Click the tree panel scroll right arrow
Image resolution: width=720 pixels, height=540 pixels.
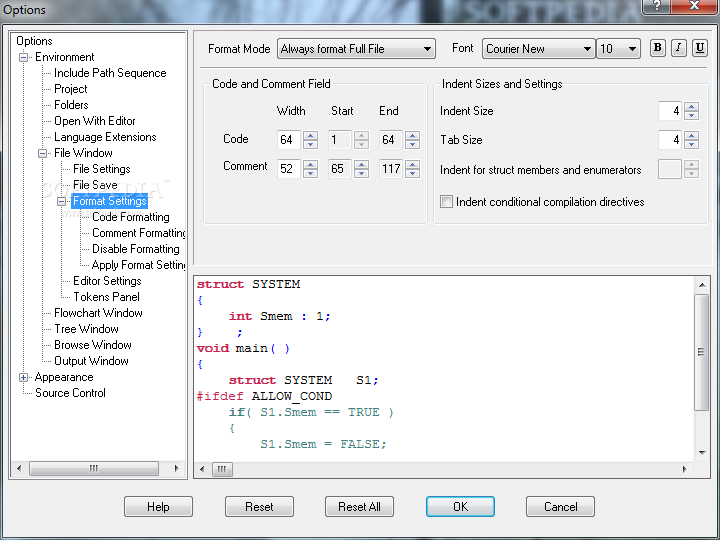pos(176,468)
